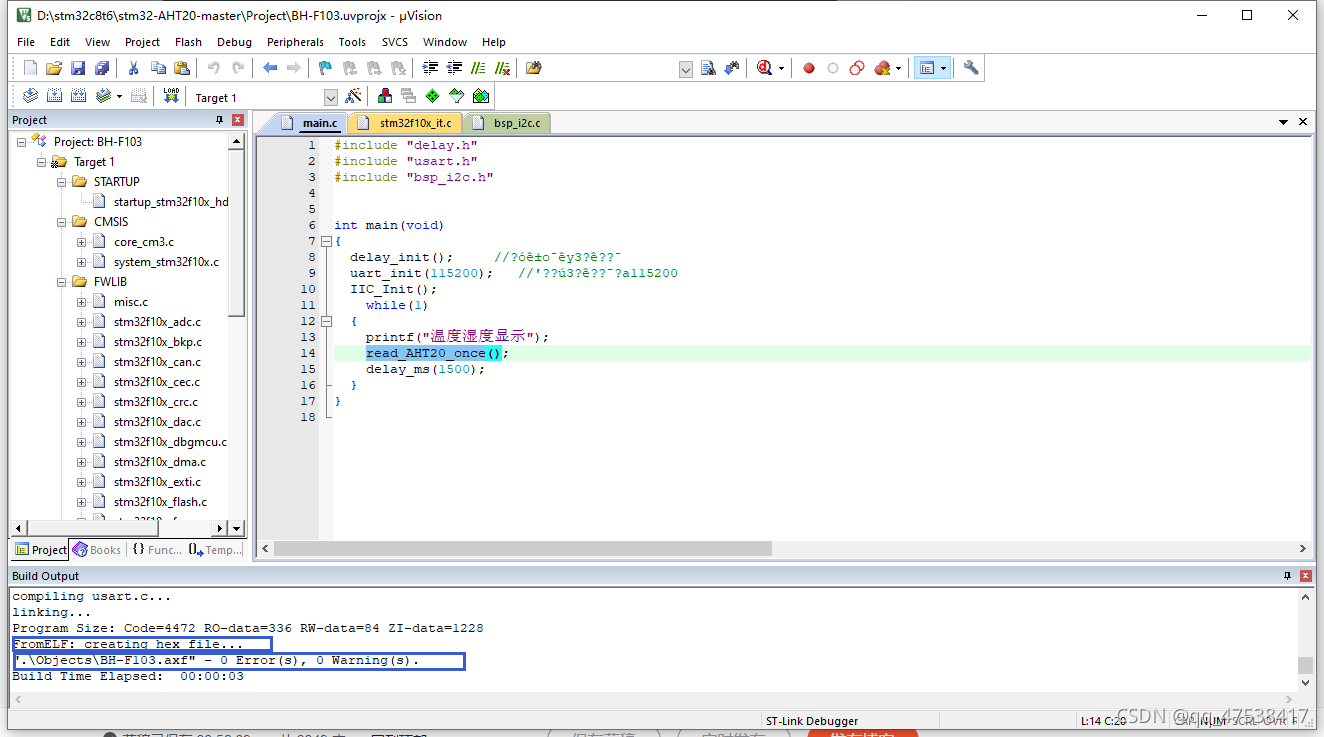Image resolution: width=1324 pixels, height=737 pixels.
Task: Click the Download to flash (LOAD) icon
Action: pos(171,96)
